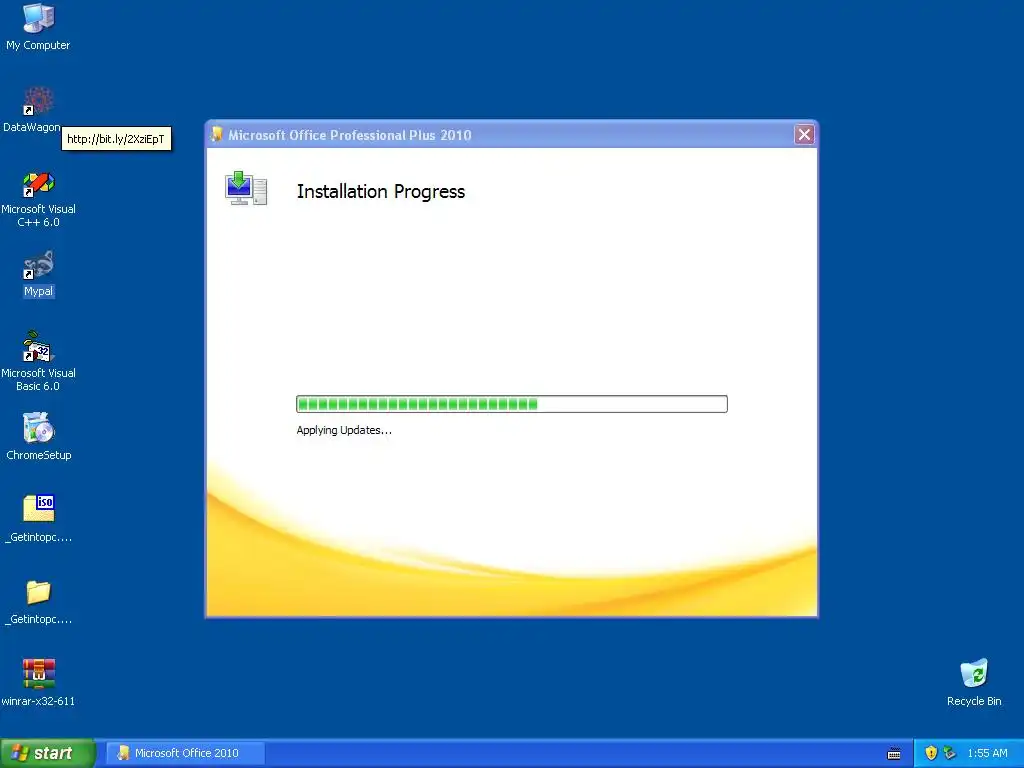Open the Start menu
Viewport: 1024px width, 768px height.
[x=48, y=753]
